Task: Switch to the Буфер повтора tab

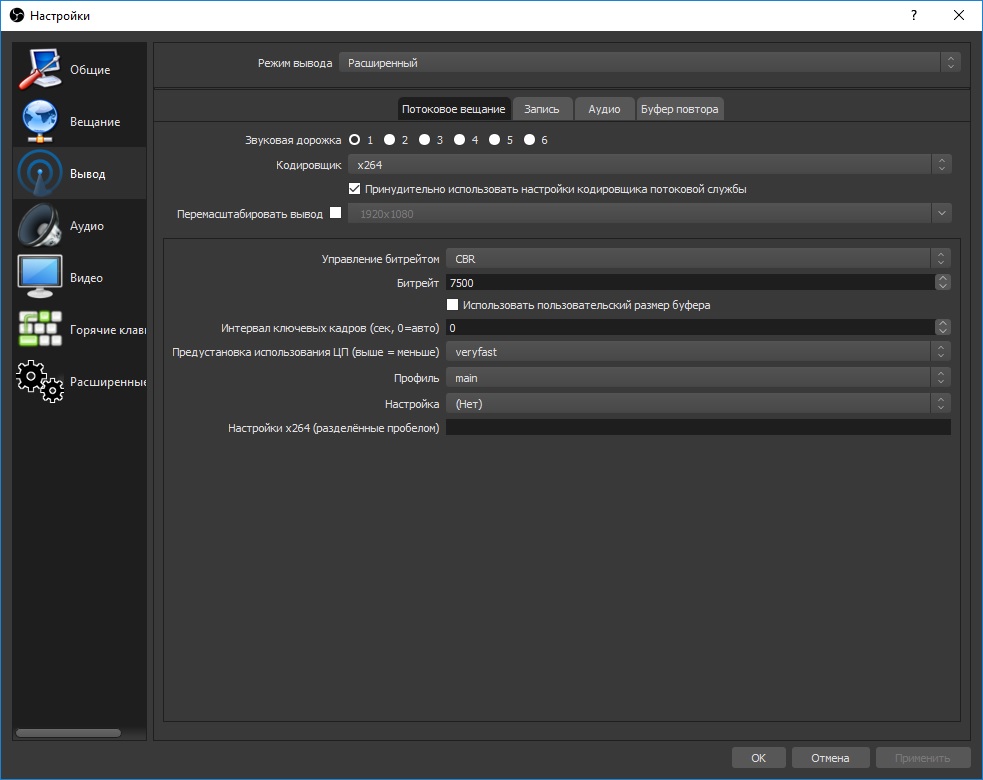Action: point(679,109)
